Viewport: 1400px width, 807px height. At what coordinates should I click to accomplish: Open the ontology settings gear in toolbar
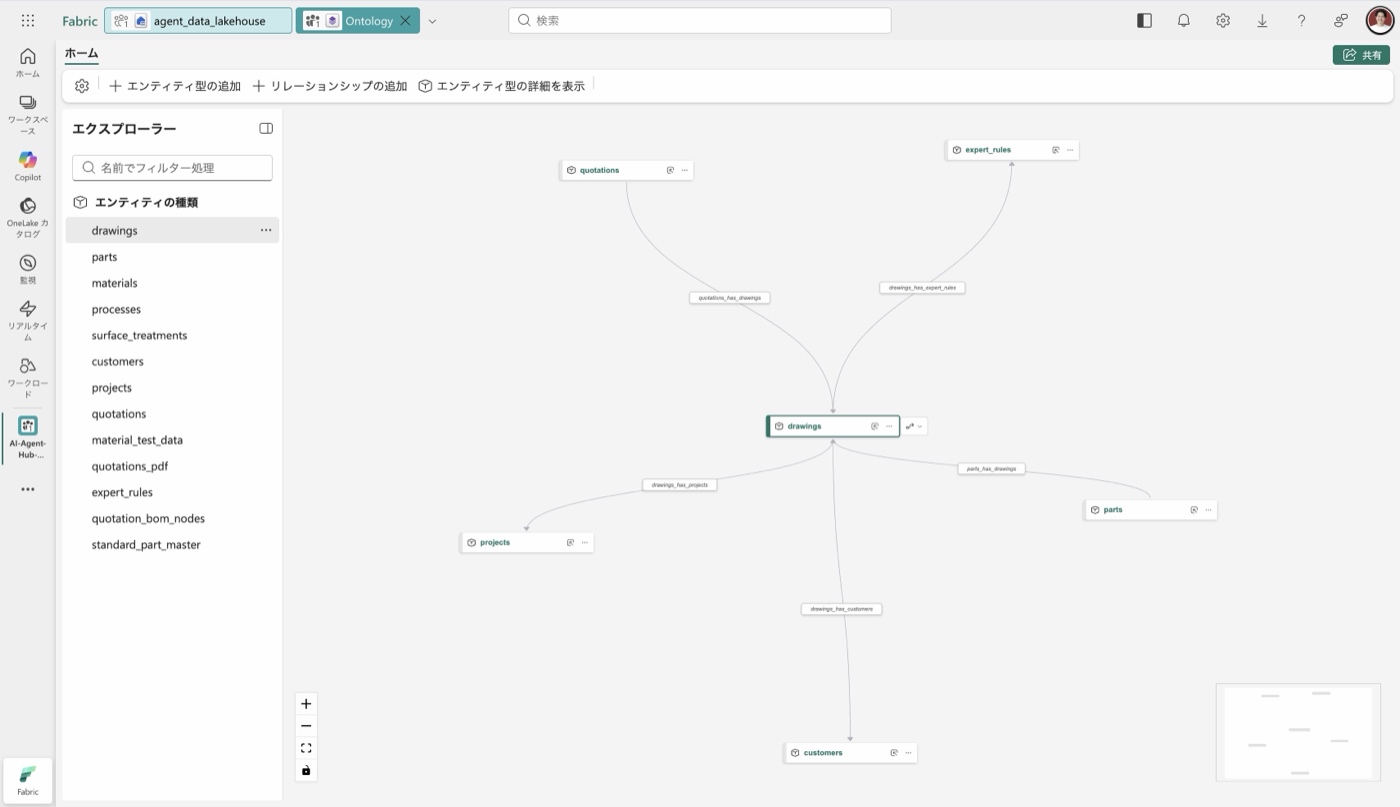[x=82, y=86]
